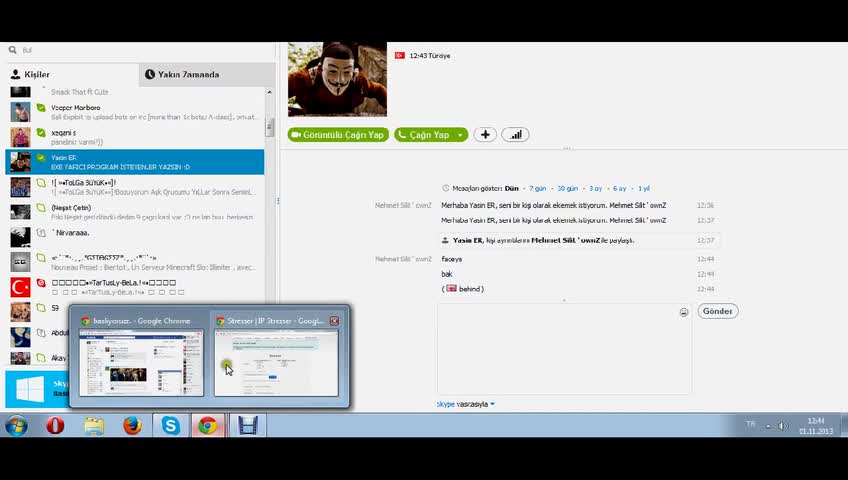Click the Windows Start button
Viewport: 848px width, 480px height.
tap(17, 426)
